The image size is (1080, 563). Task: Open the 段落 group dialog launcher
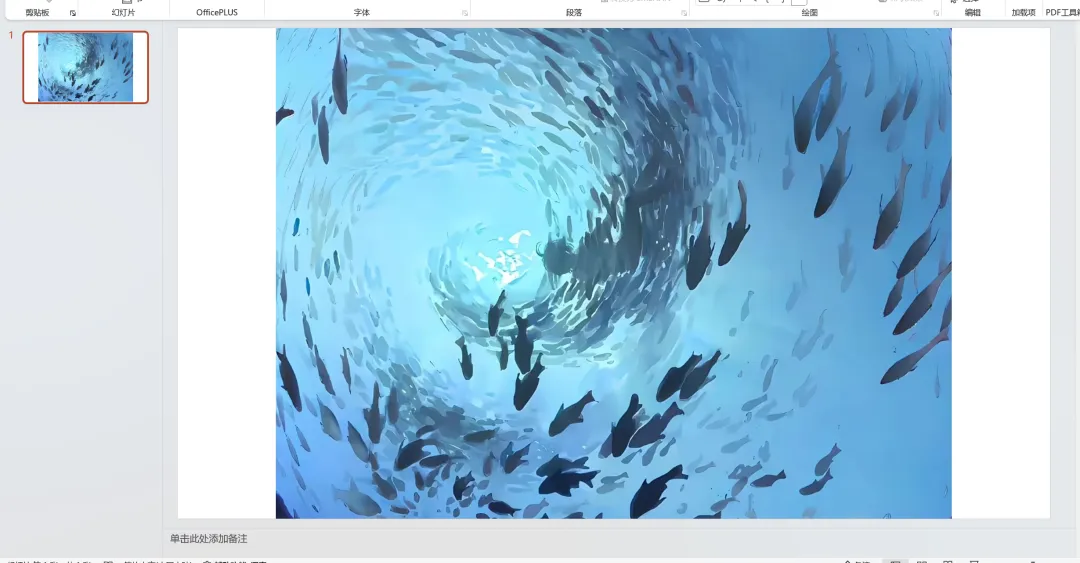click(x=683, y=13)
